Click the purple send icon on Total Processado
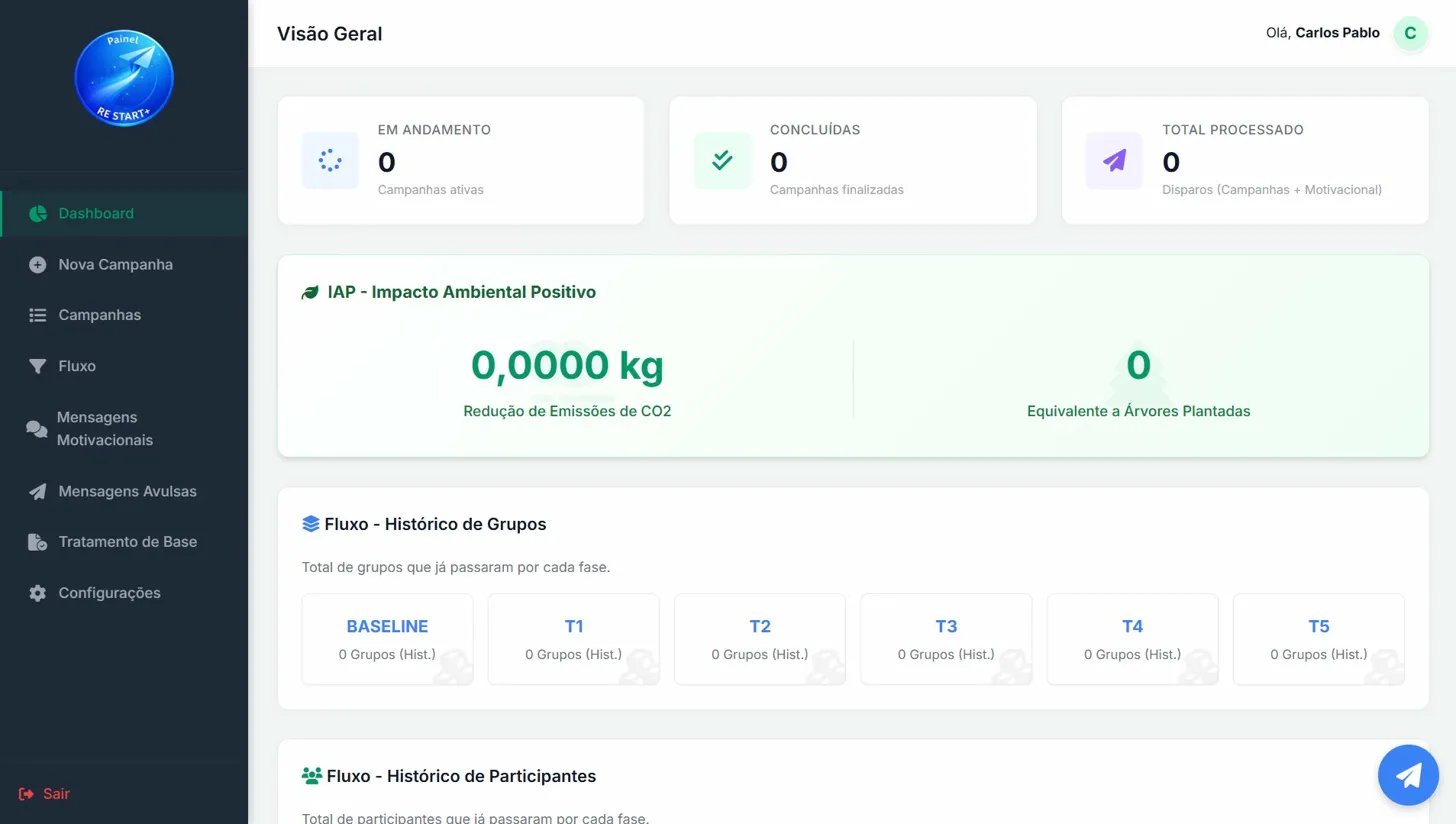 (x=1113, y=160)
